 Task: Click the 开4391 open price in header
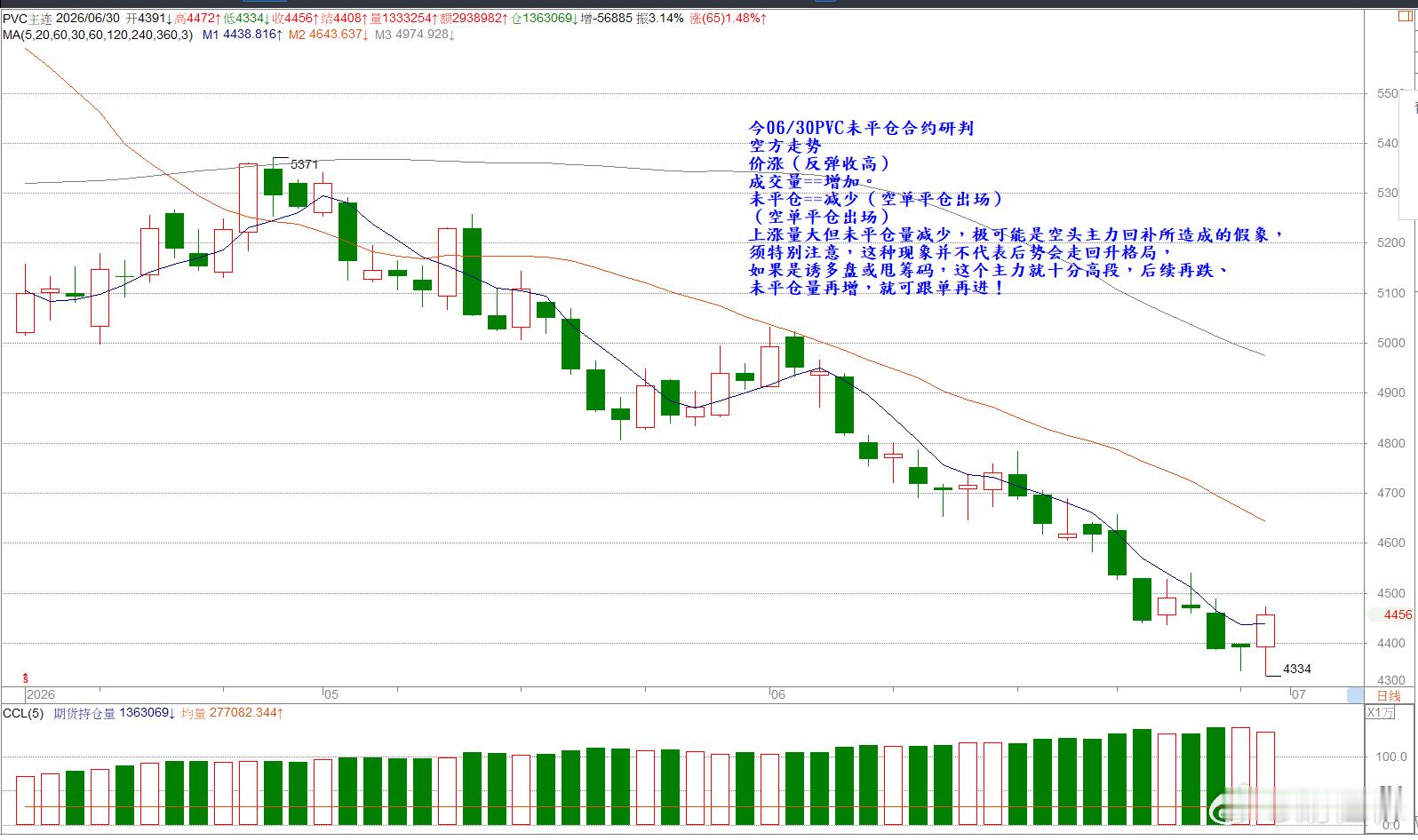point(148,19)
